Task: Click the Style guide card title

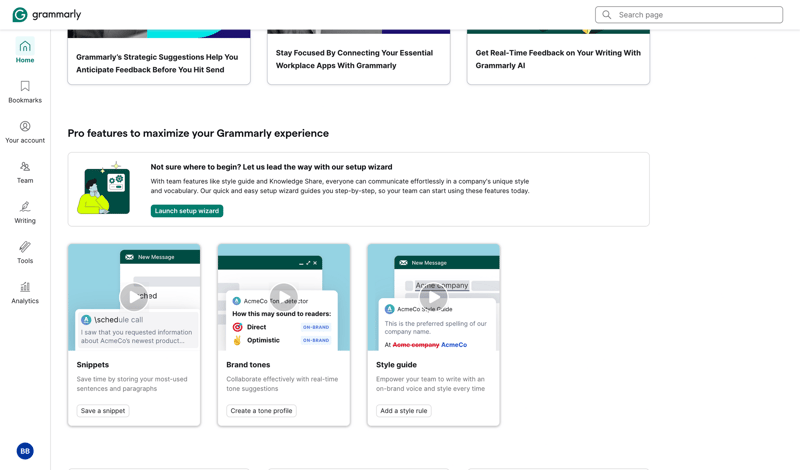Action: click(x=396, y=365)
